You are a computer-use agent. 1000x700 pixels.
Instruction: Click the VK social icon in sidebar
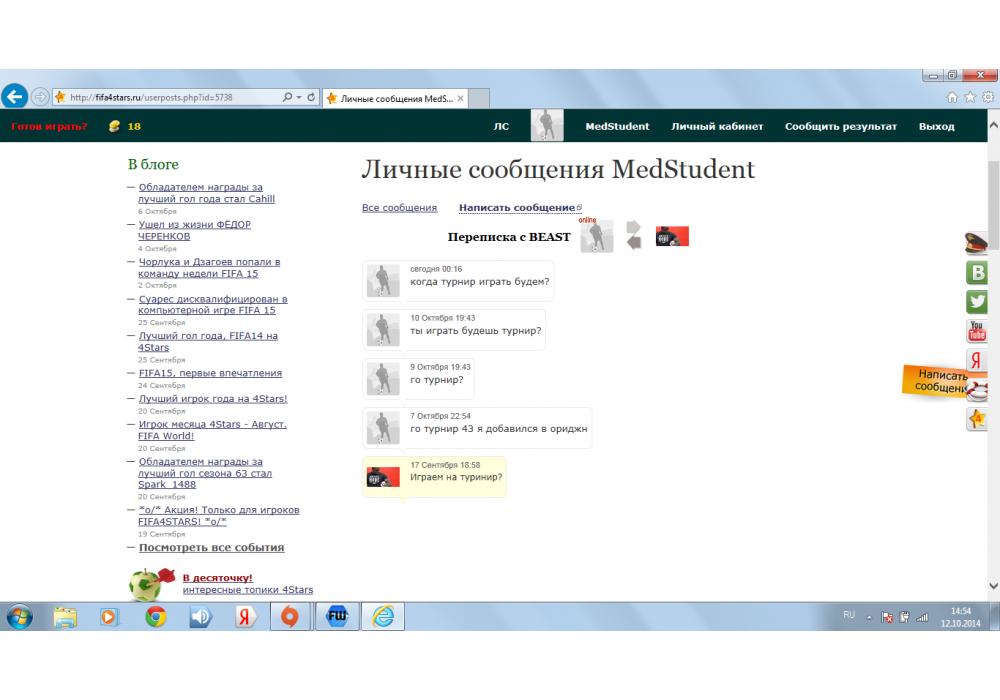coord(977,273)
